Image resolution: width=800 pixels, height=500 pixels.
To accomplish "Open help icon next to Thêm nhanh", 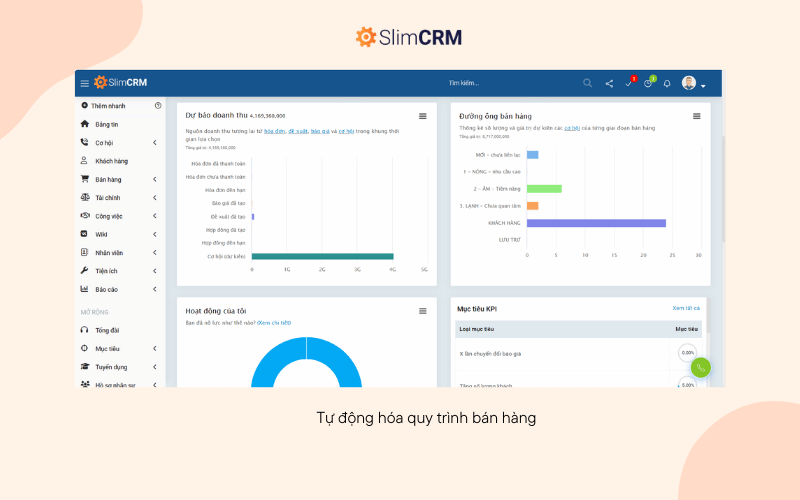I will point(158,106).
